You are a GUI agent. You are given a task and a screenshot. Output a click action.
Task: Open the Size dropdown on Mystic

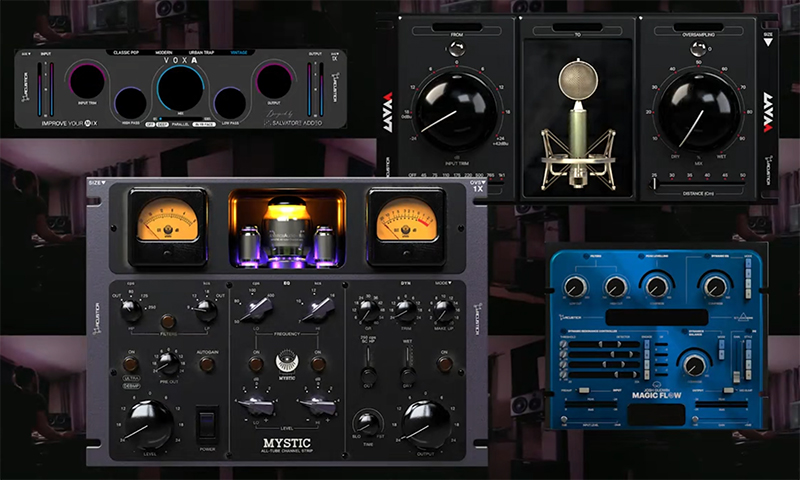[97, 183]
